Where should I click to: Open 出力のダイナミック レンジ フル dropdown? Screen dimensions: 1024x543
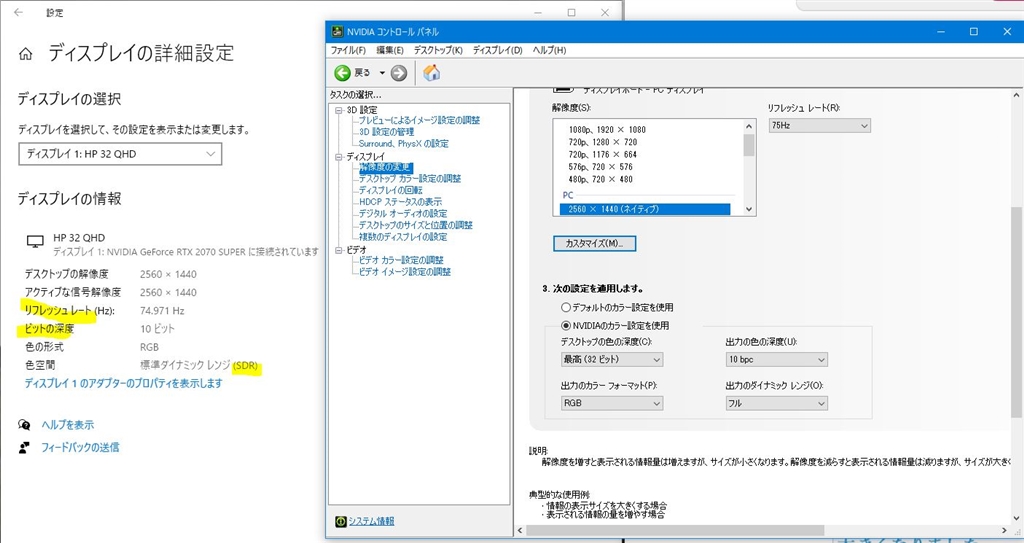tap(776, 403)
